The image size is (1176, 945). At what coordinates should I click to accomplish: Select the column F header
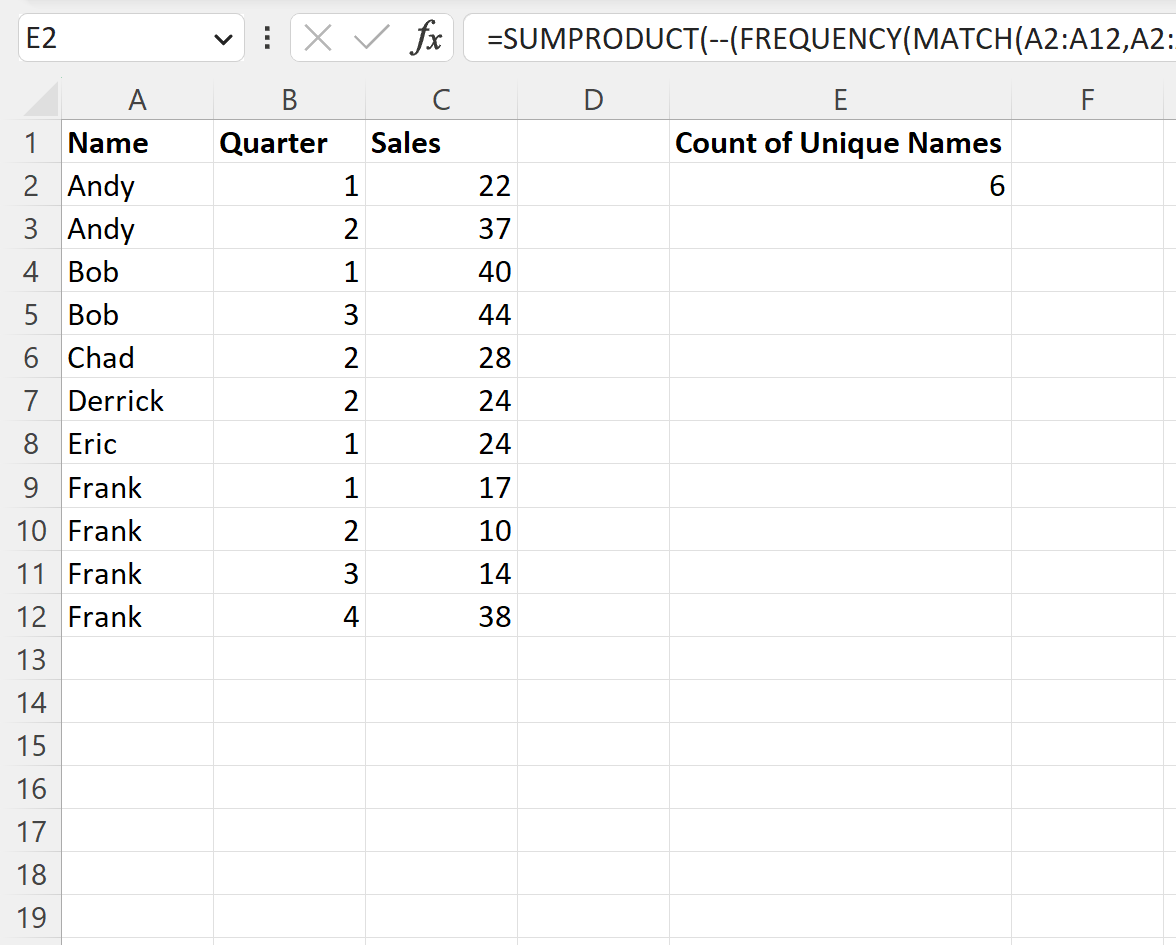[1087, 99]
